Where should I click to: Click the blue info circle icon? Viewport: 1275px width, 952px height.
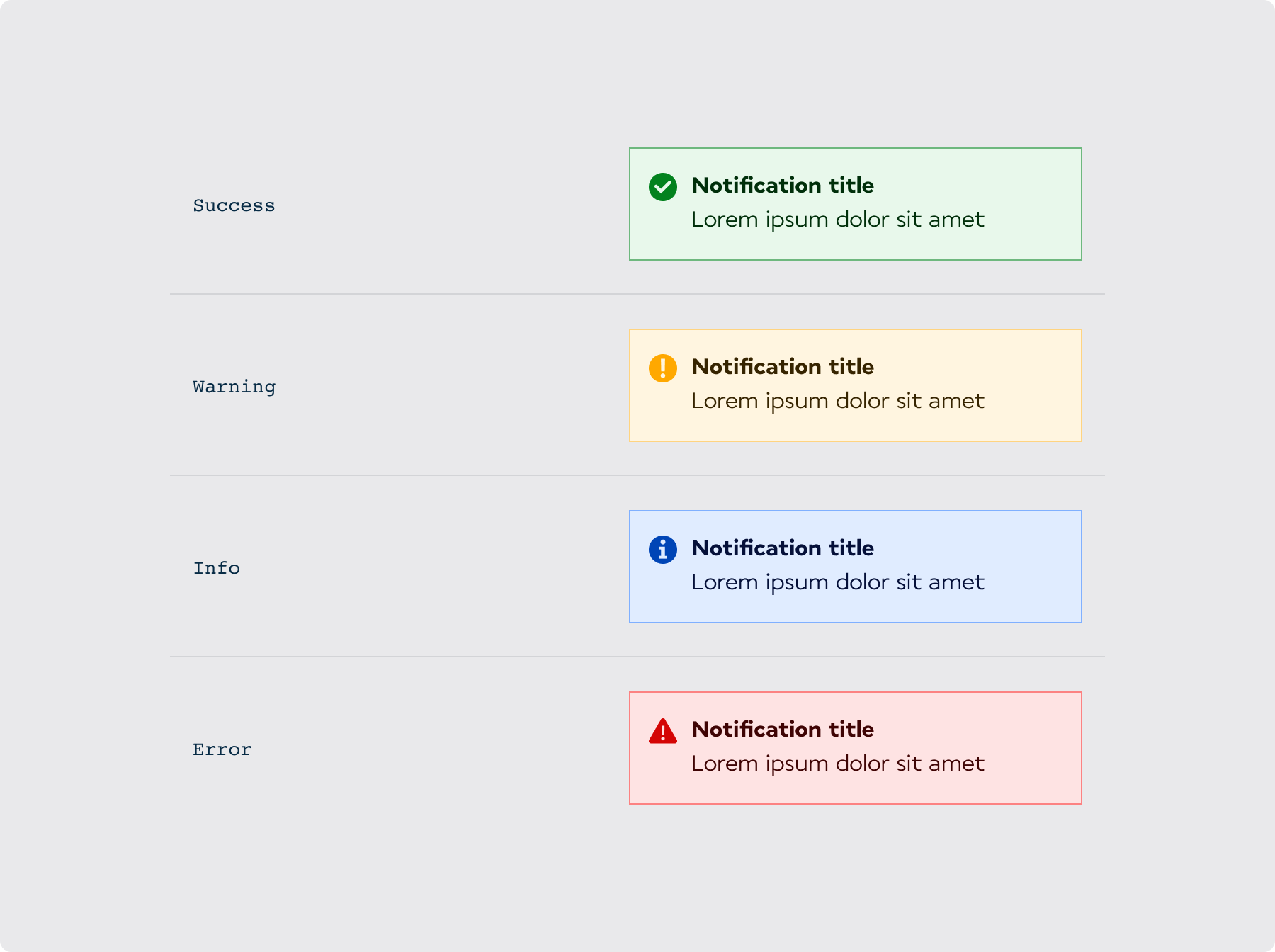tap(663, 550)
